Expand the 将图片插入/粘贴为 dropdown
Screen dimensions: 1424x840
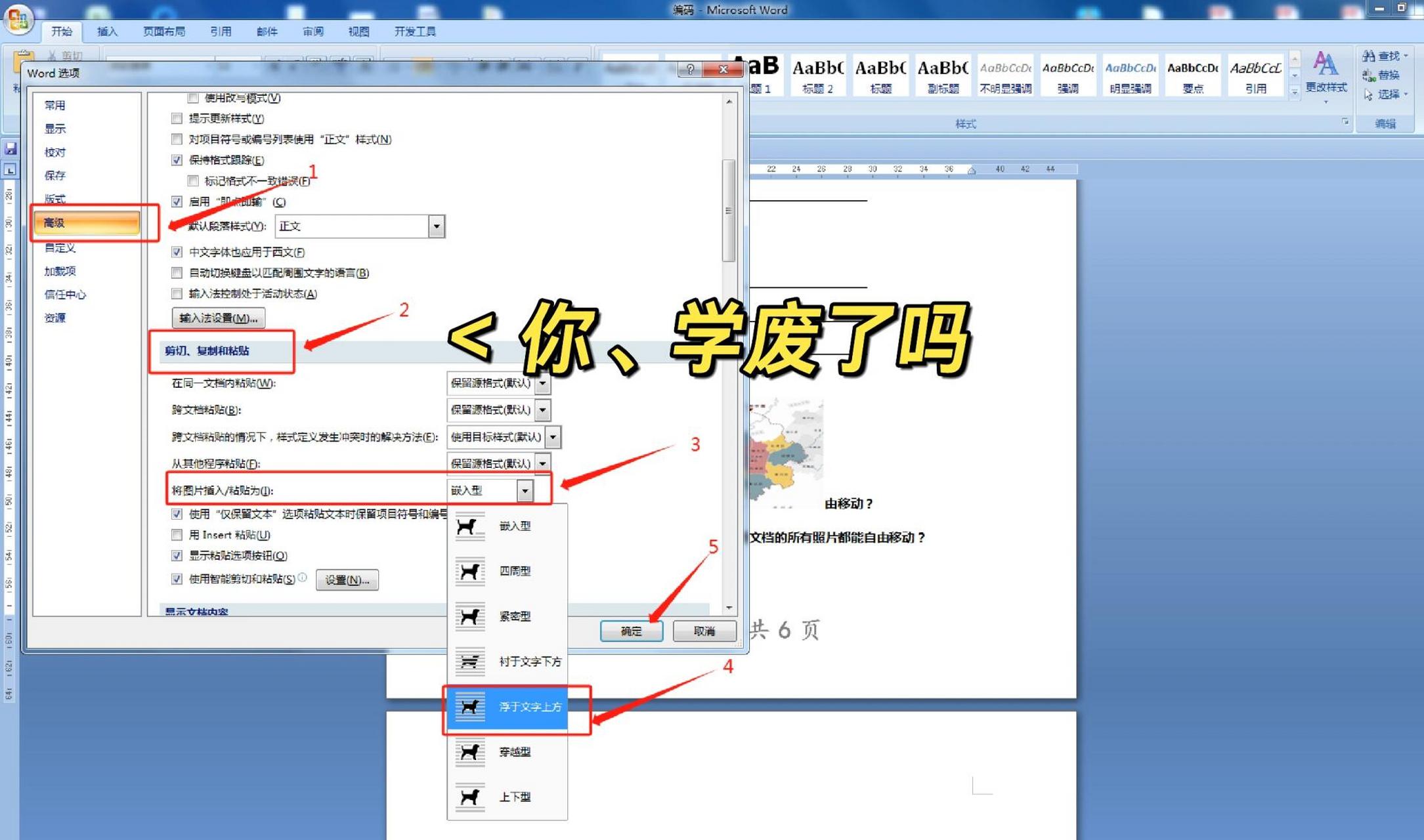pyautogui.click(x=525, y=490)
